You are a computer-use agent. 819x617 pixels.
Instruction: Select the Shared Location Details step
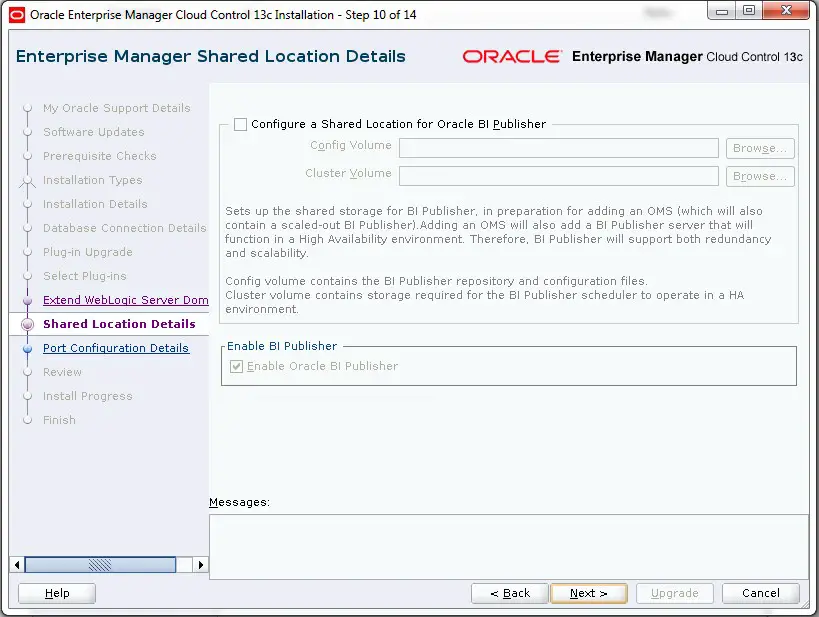pos(119,324)
